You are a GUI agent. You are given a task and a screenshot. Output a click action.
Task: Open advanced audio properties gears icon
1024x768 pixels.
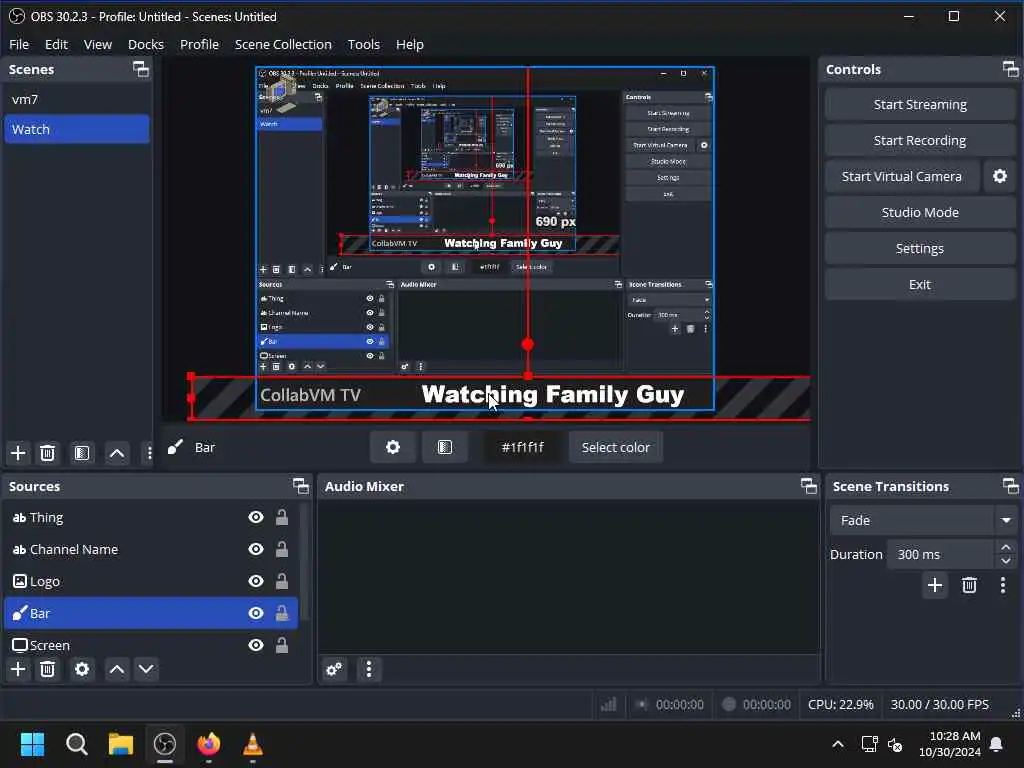coord(334,669)
